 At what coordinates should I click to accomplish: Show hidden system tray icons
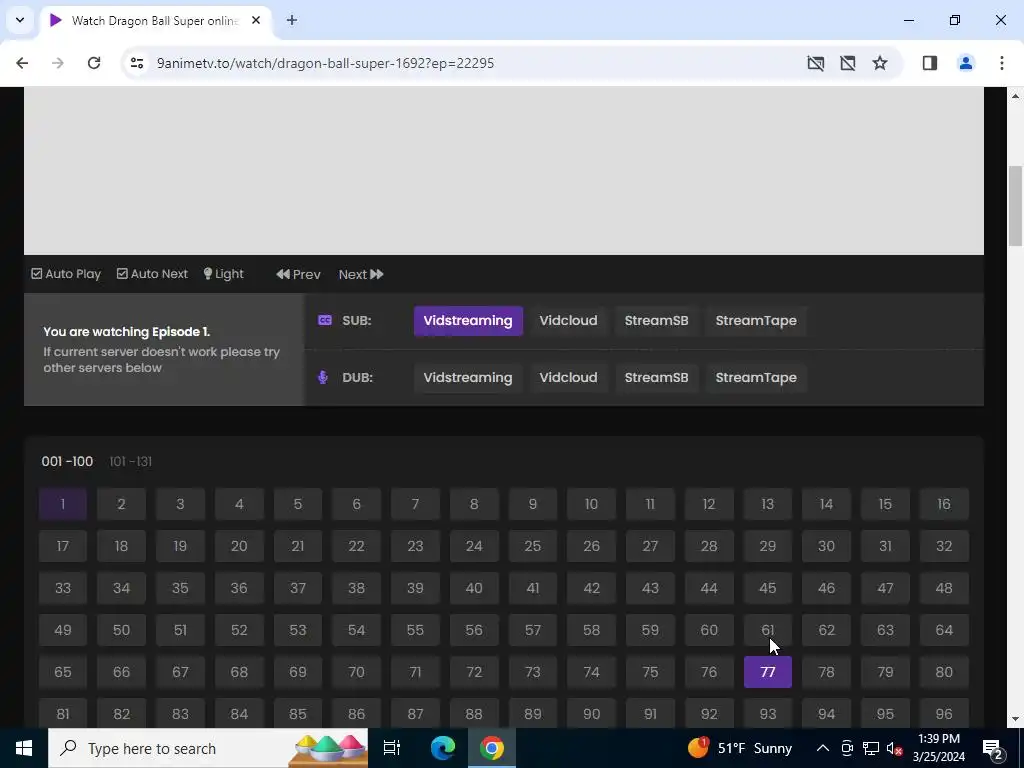pos(823,748)
